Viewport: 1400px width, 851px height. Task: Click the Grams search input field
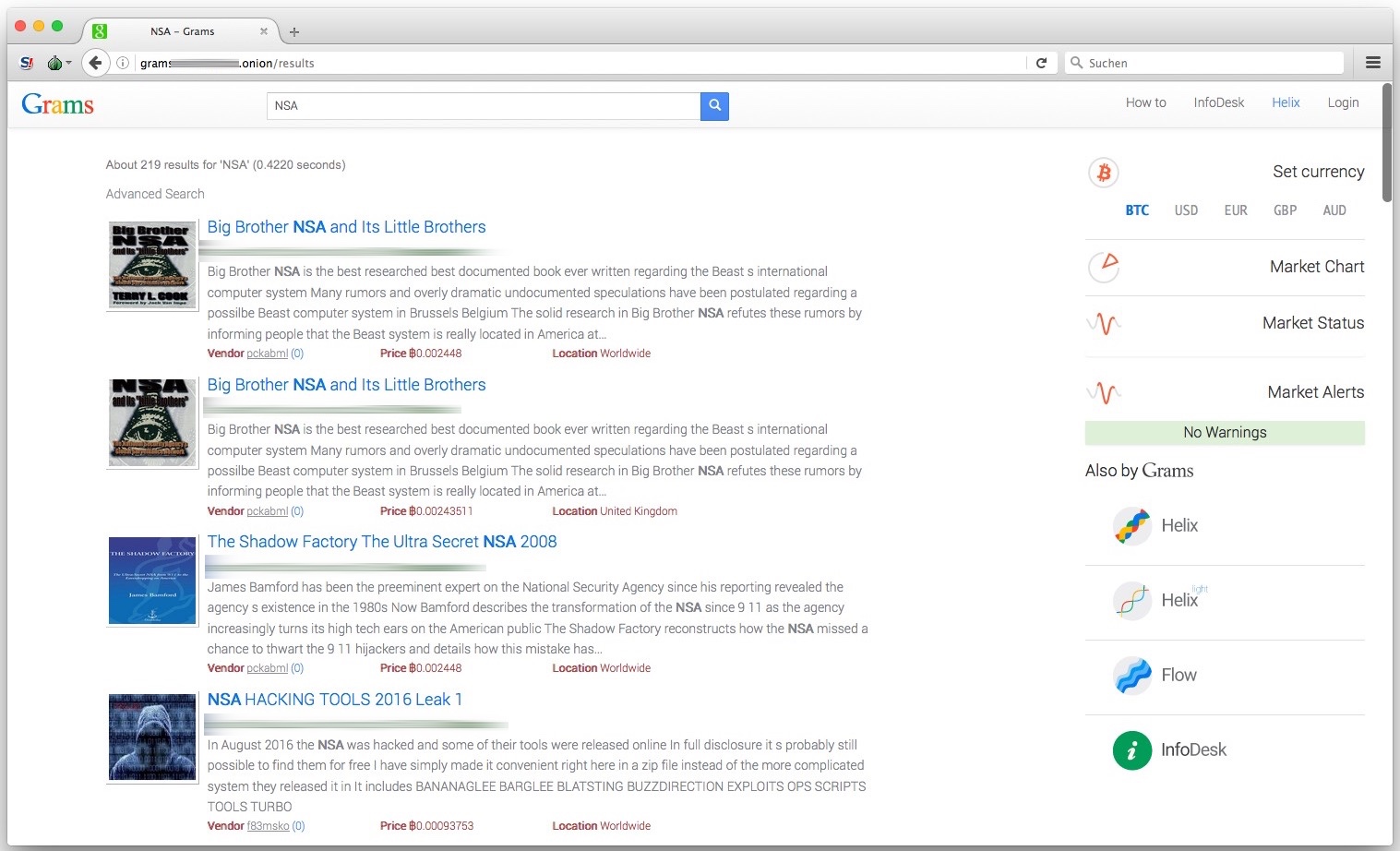coord(484,106)
